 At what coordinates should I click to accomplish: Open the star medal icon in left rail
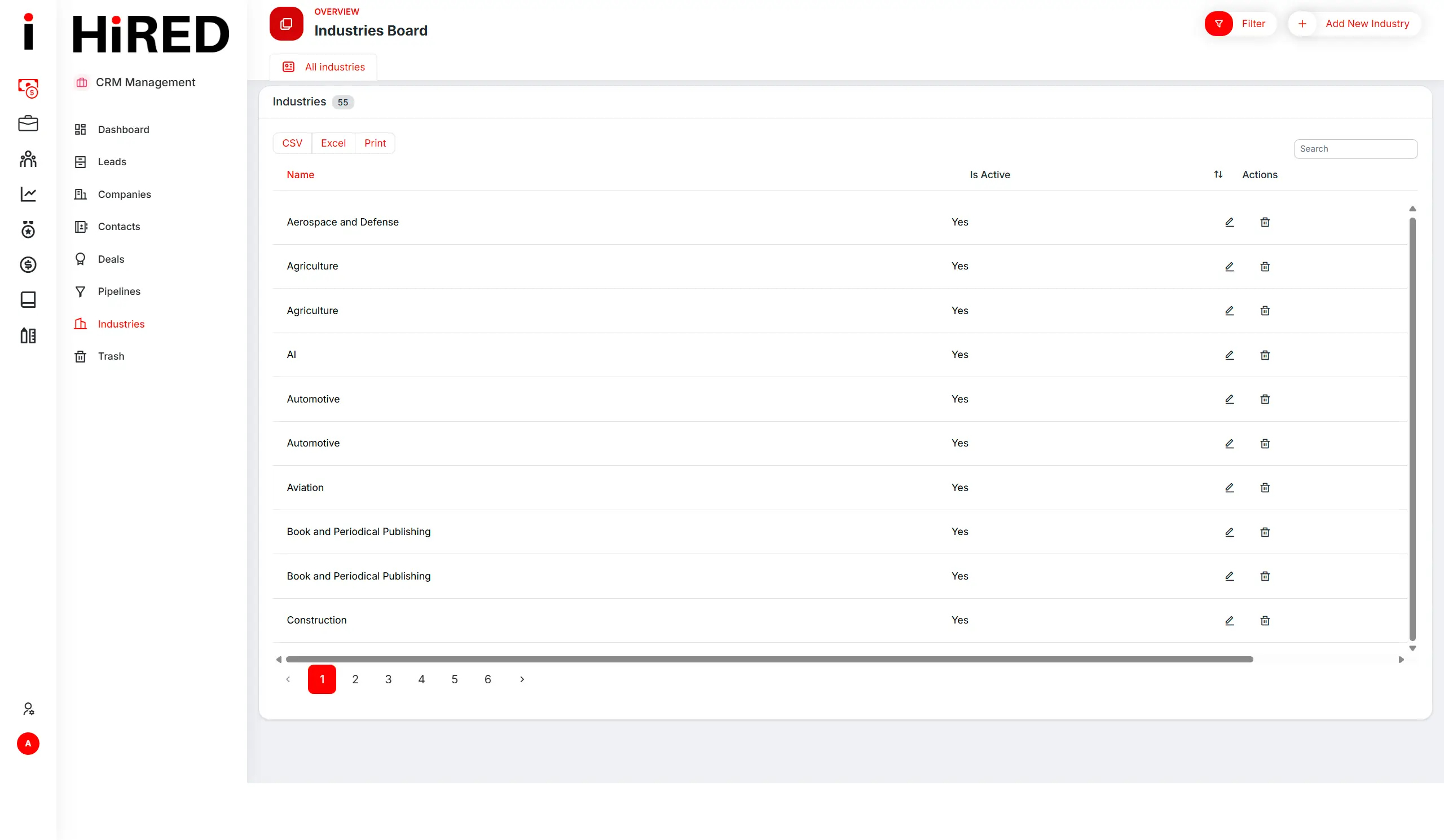coord(28,229)
